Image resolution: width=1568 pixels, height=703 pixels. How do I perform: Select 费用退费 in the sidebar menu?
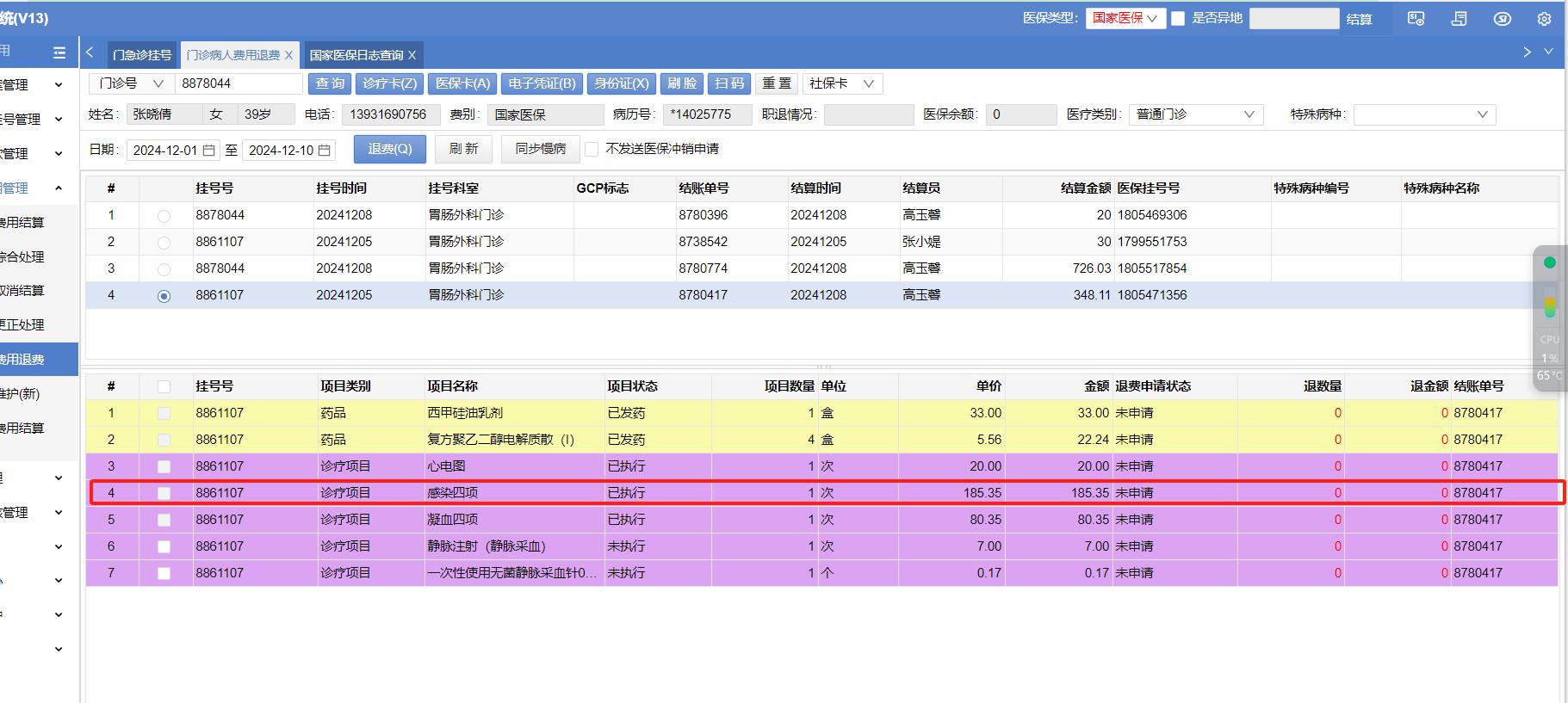(x=26, y=360)
